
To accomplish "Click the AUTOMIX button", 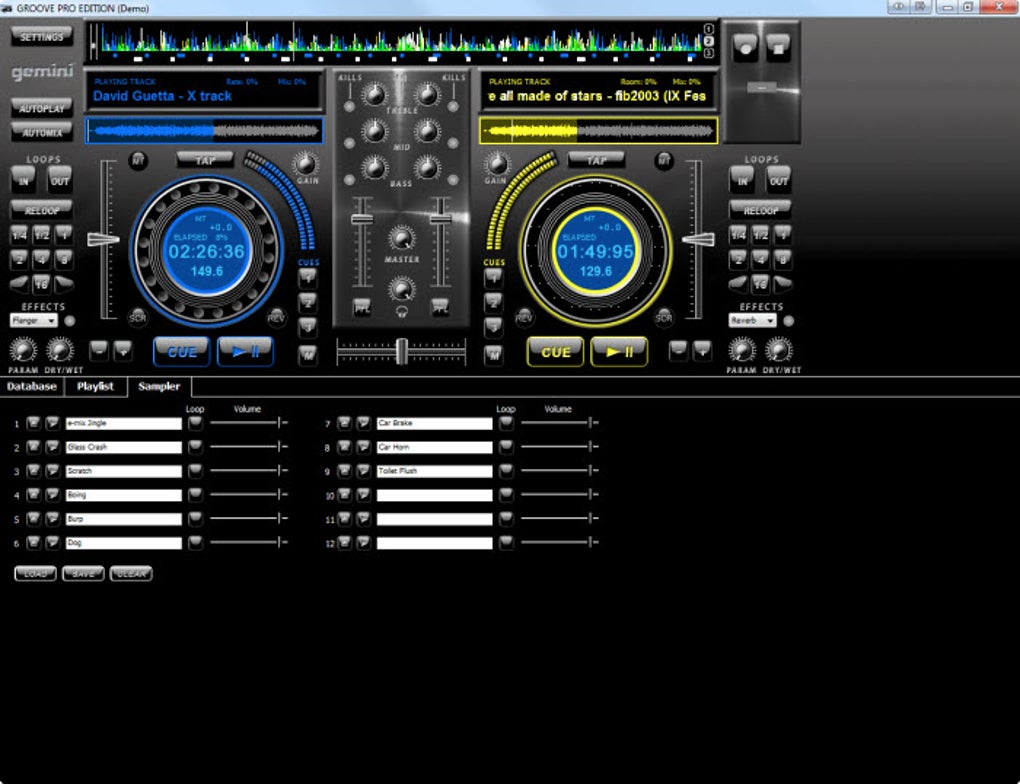I will pyautogui.click(x=42, y=133).
